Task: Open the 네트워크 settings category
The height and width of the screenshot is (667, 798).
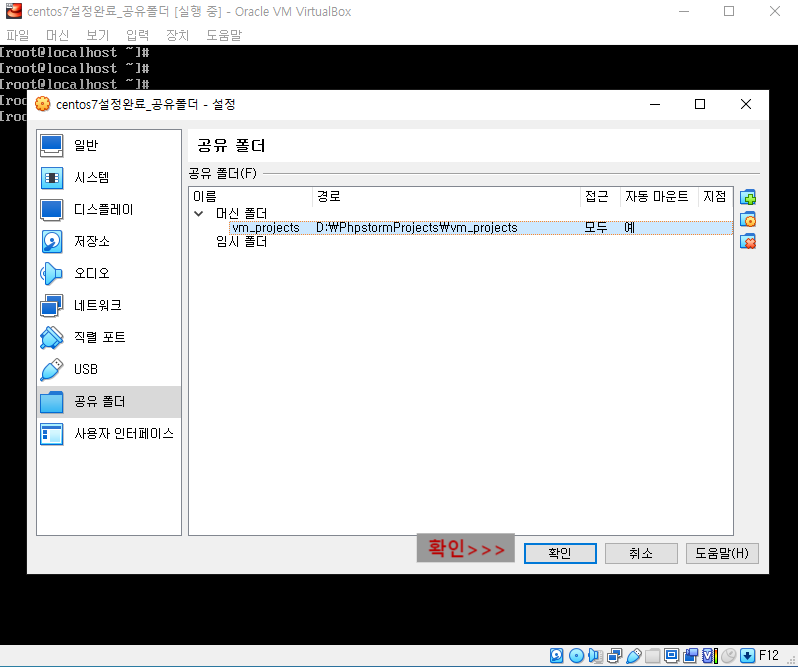Action: tap(108, 306)
